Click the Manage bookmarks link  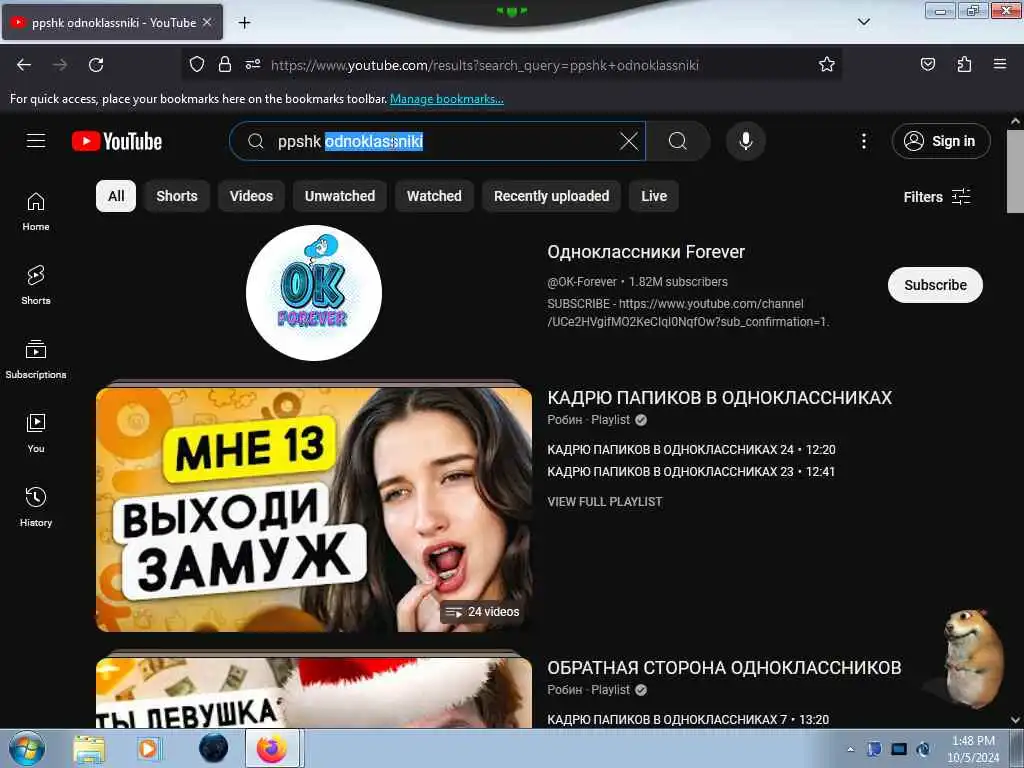coord(447,99)
